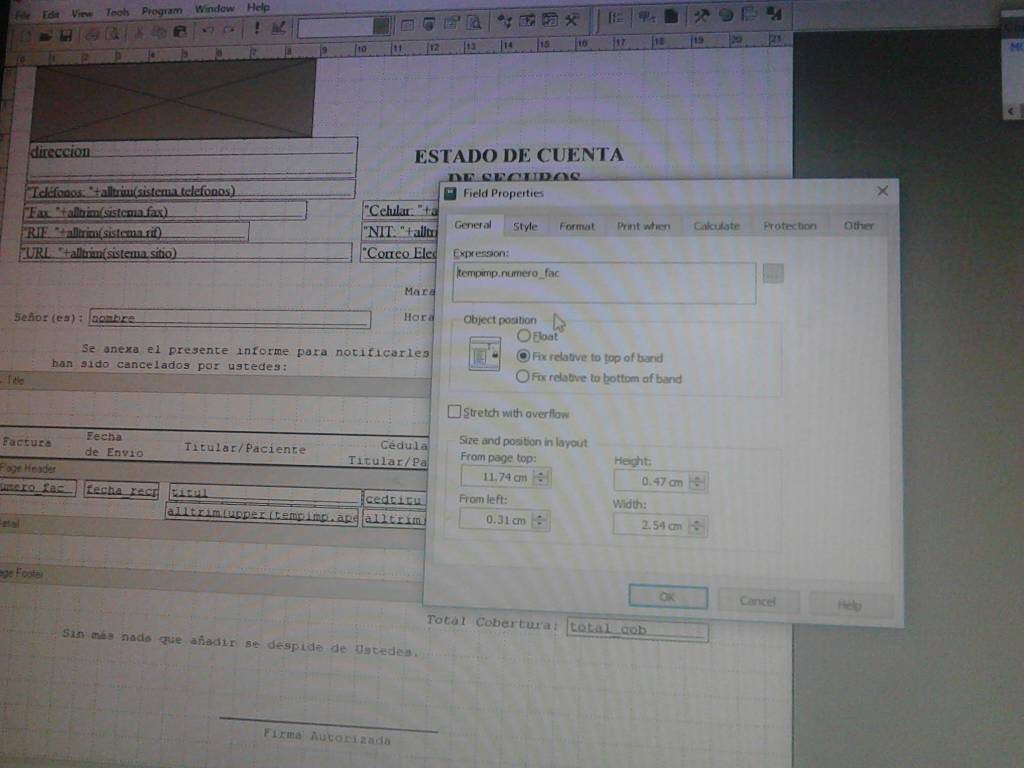Select Fix relative to bottom of band
Viewport: 1024px width, 768px height.
pos(522,377)
